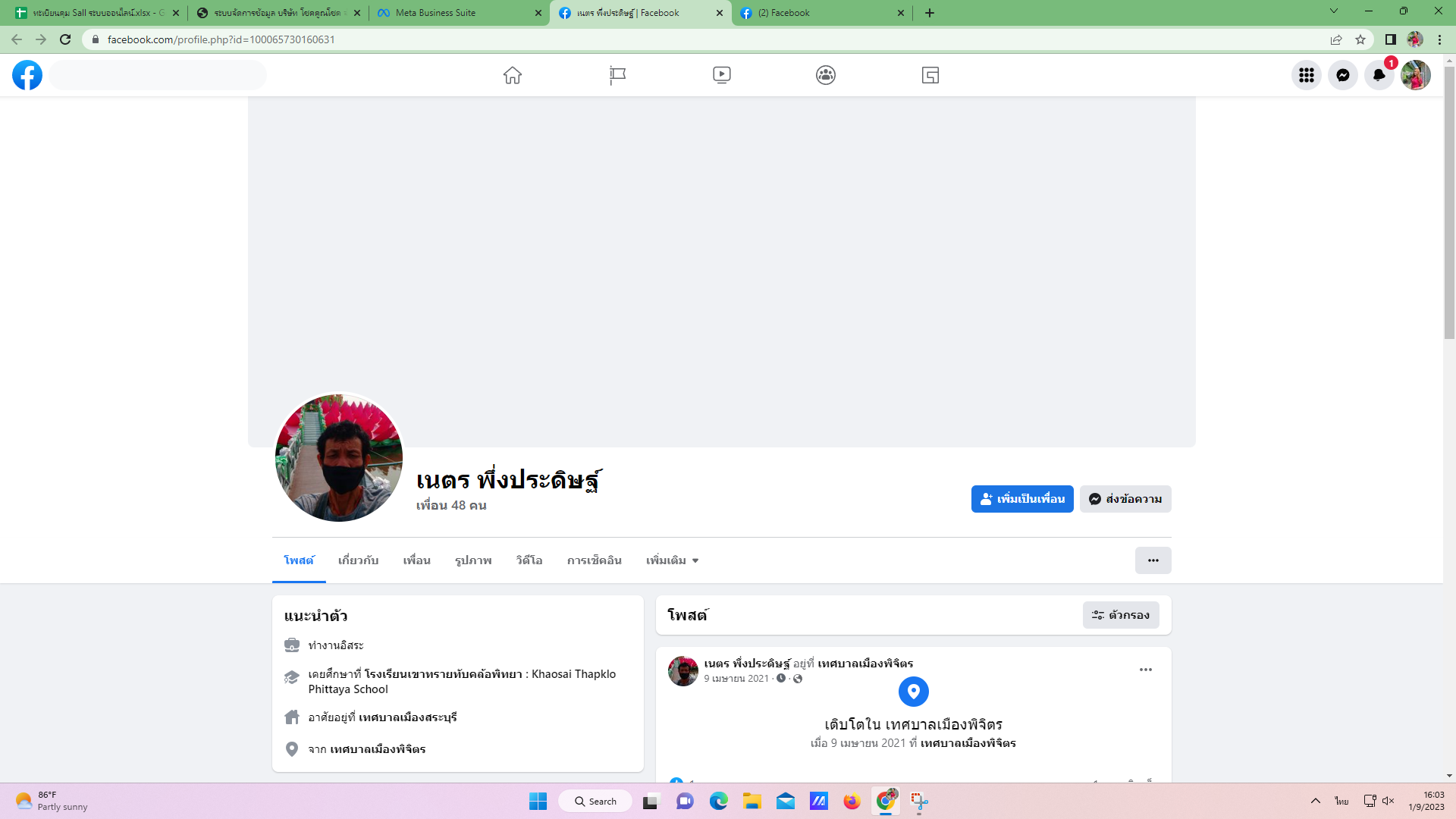1456x819 pixels.
Task: Click the Facebook search field
Action: click(x=158, y=75)
